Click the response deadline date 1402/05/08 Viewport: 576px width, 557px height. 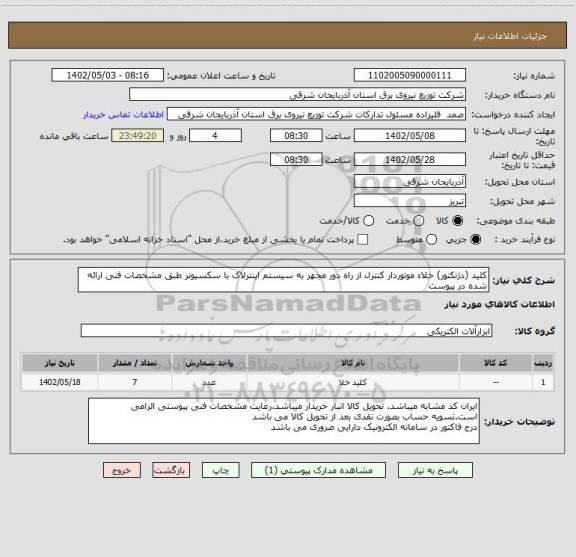click(x=410, y=136)
